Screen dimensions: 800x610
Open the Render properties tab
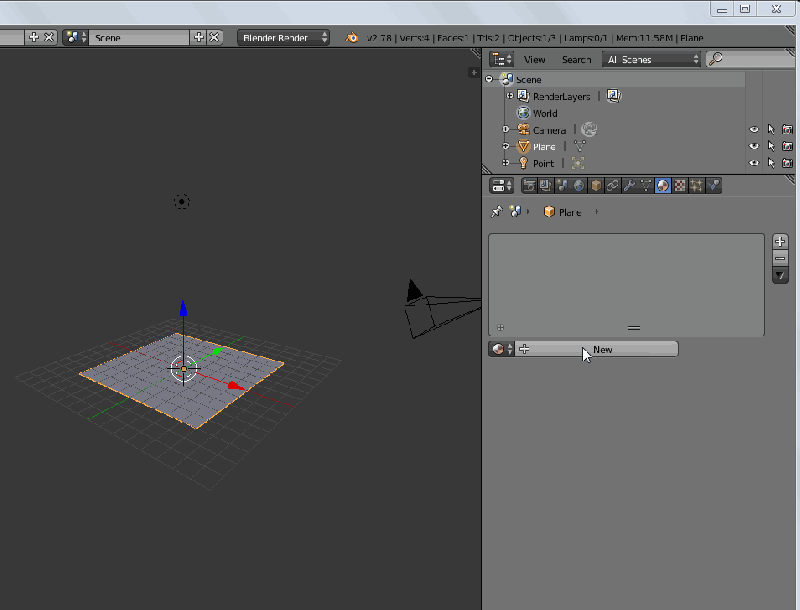pos(528,185)
